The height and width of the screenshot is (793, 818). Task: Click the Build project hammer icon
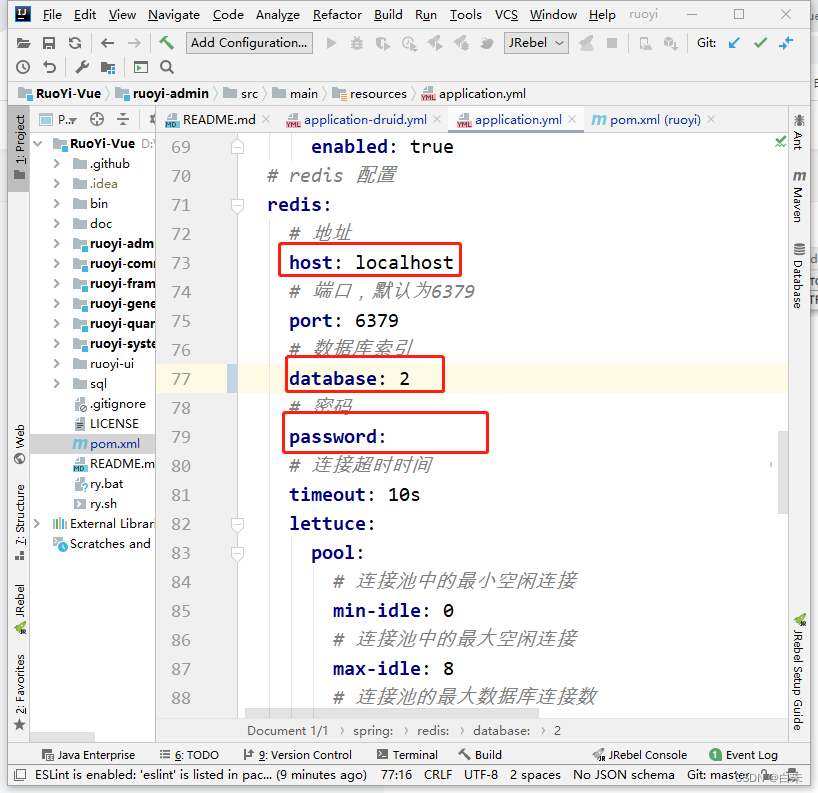coord(166,43)
